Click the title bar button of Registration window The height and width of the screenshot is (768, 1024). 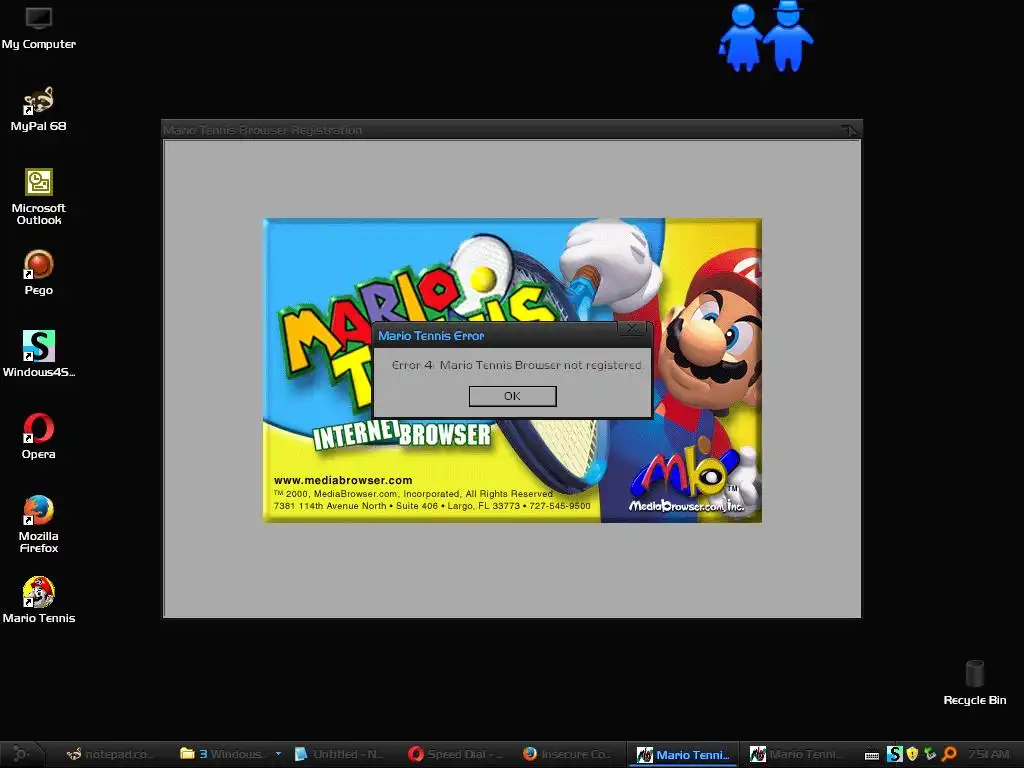point(849,130)
